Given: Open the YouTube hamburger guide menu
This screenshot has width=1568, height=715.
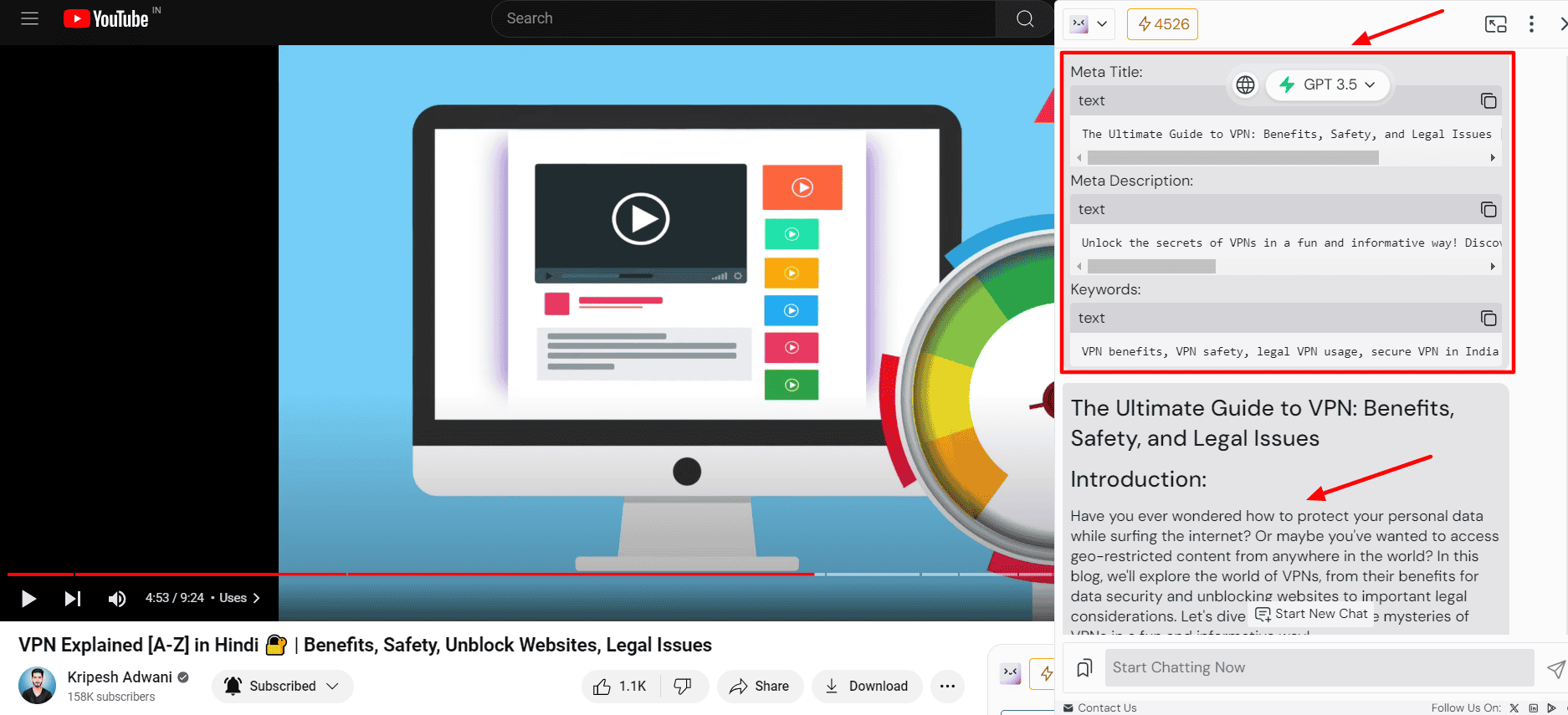Looking at the screenshot, I should [x=30, y=18].
